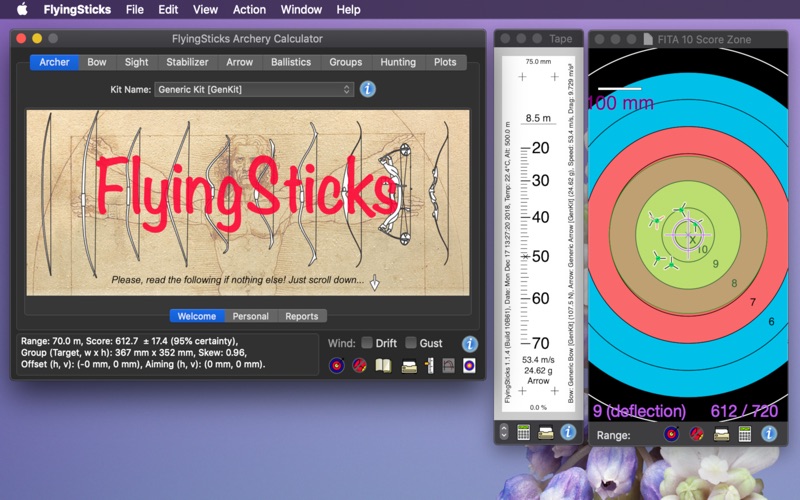Viewport: 800px width, 500px height.
Task: Click the calculator icon in Score Zone window
Action: coord(745,434)
